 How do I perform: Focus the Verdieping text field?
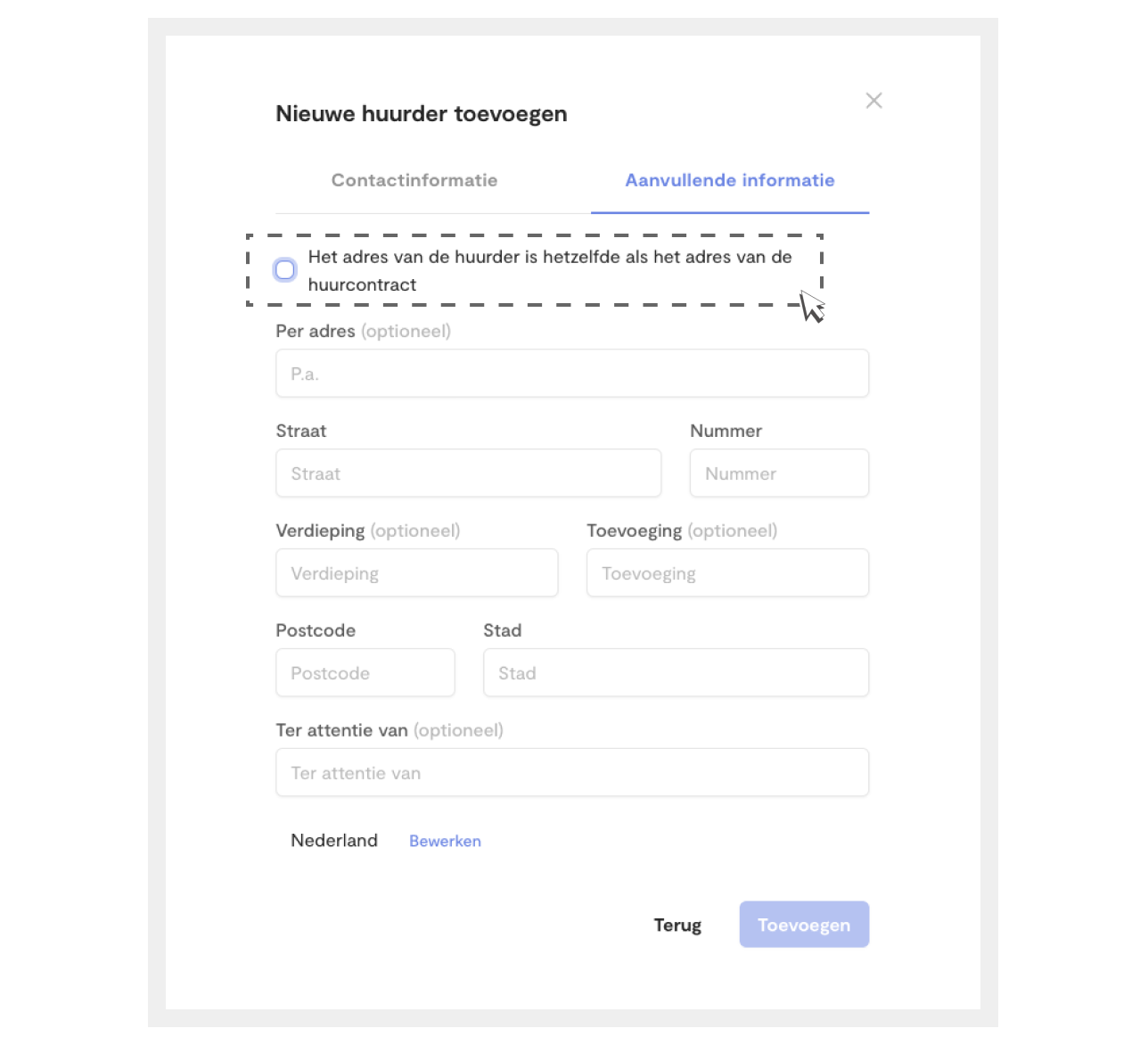pos(417,573)
